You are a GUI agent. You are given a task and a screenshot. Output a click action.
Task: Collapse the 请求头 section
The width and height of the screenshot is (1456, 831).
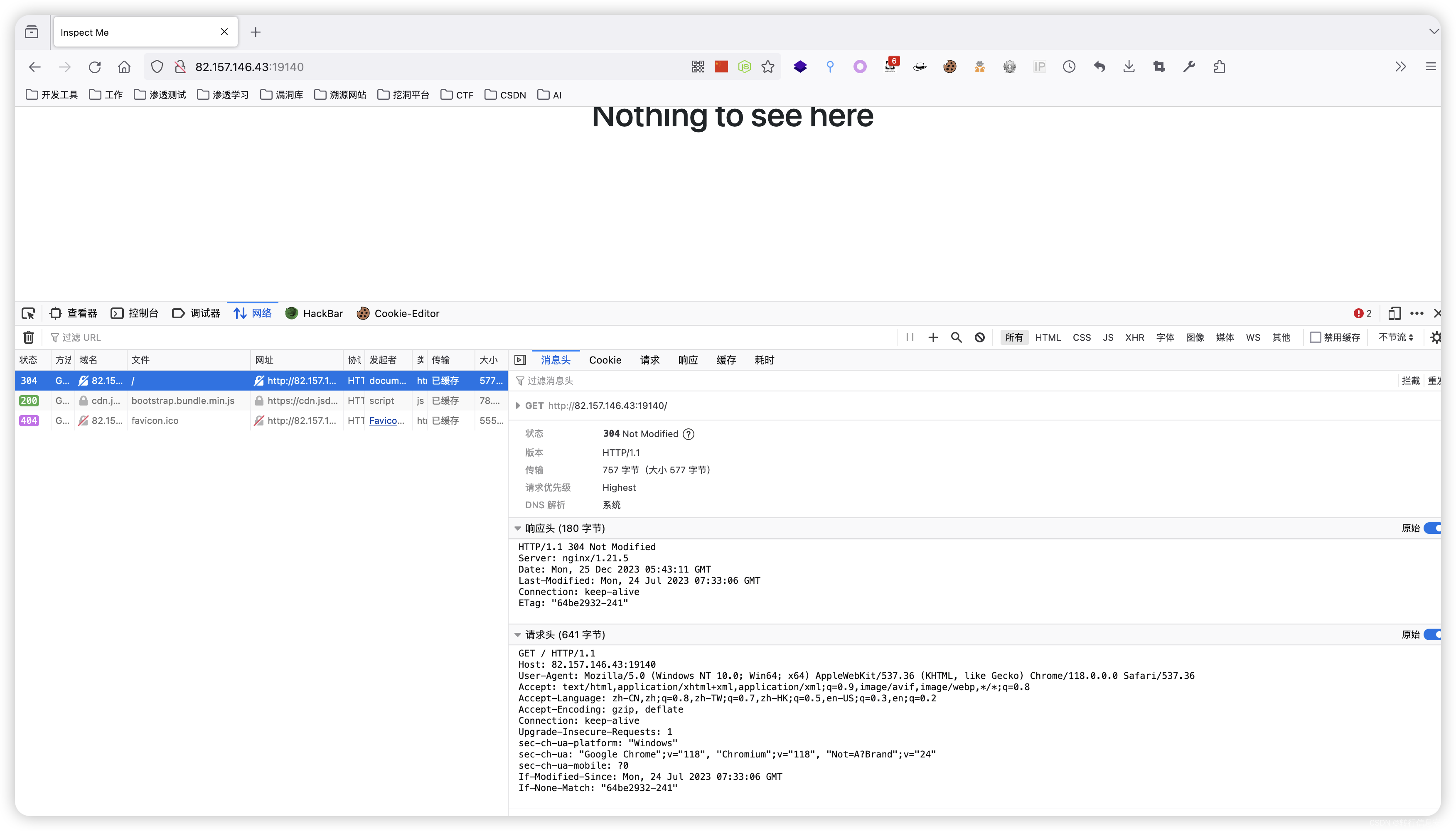[518, 634]
